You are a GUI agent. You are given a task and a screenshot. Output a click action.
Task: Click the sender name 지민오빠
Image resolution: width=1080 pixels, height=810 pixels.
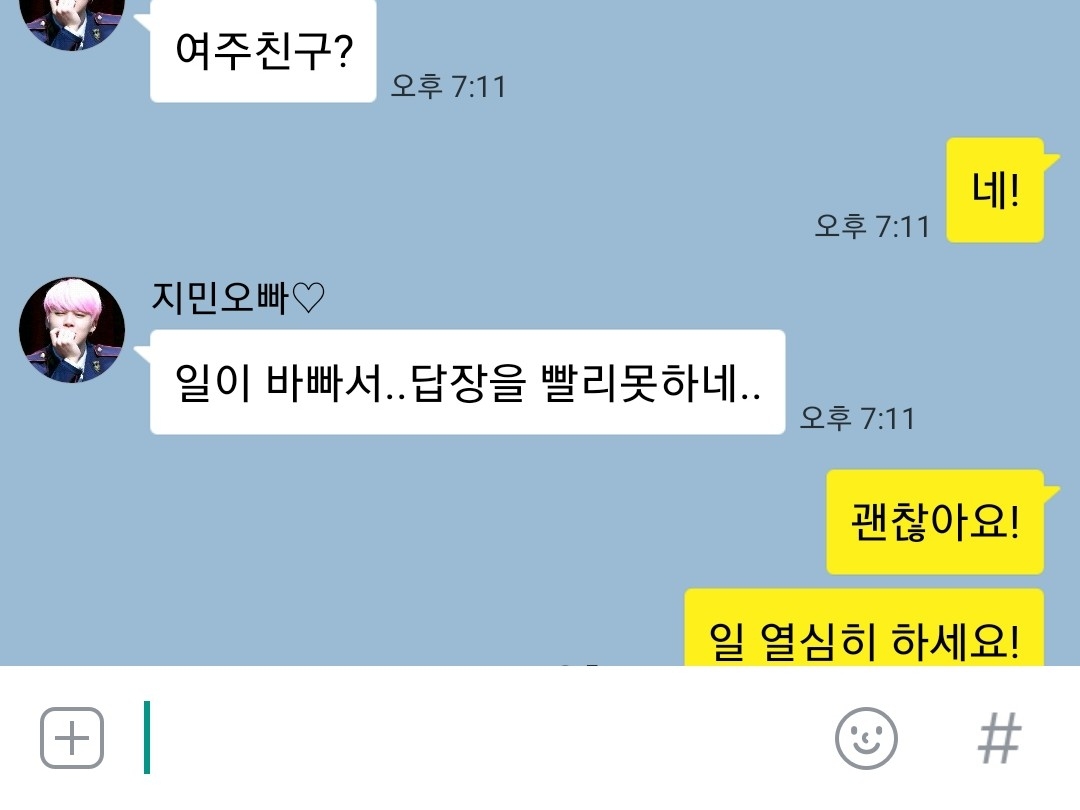point(220,298)
